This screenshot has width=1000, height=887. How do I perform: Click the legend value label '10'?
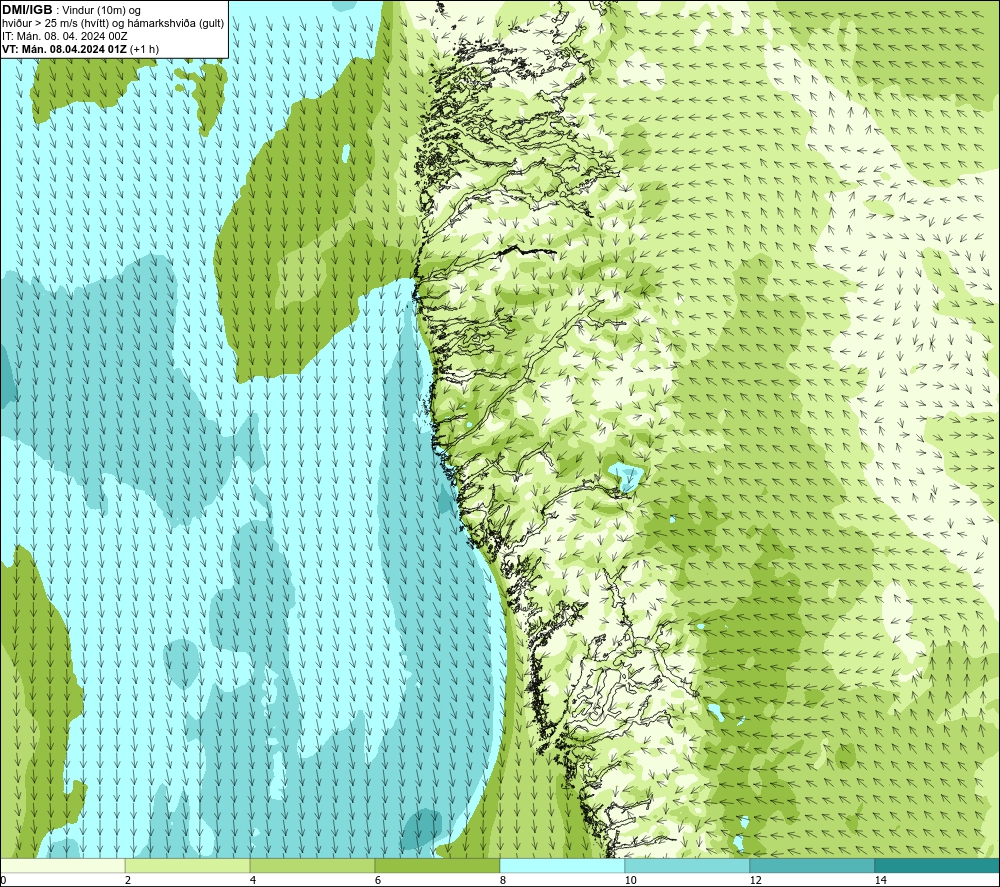pyautogui.click(x=630, y=880)
